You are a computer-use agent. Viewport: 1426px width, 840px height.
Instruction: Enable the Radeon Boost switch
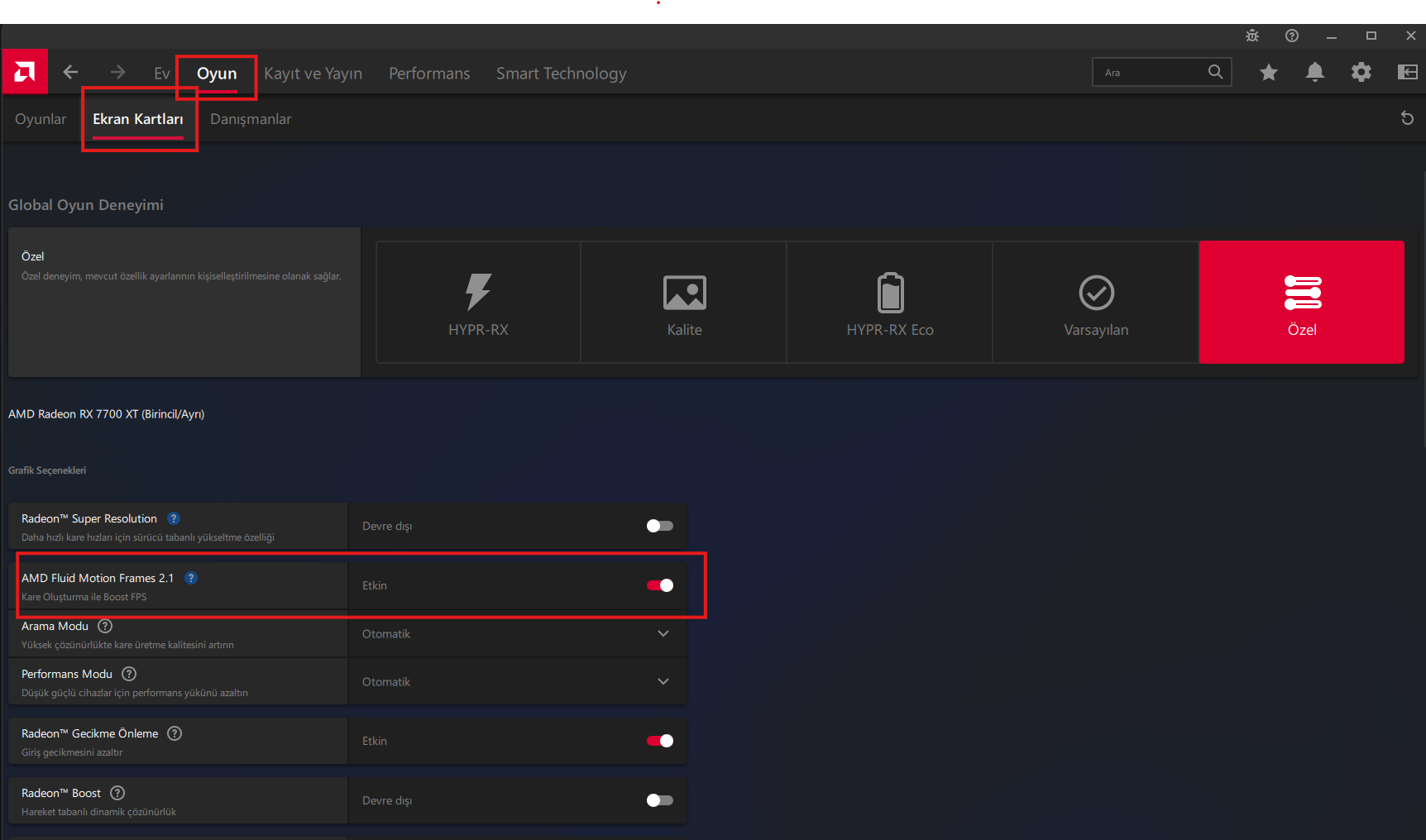click(x=660, y=800)
